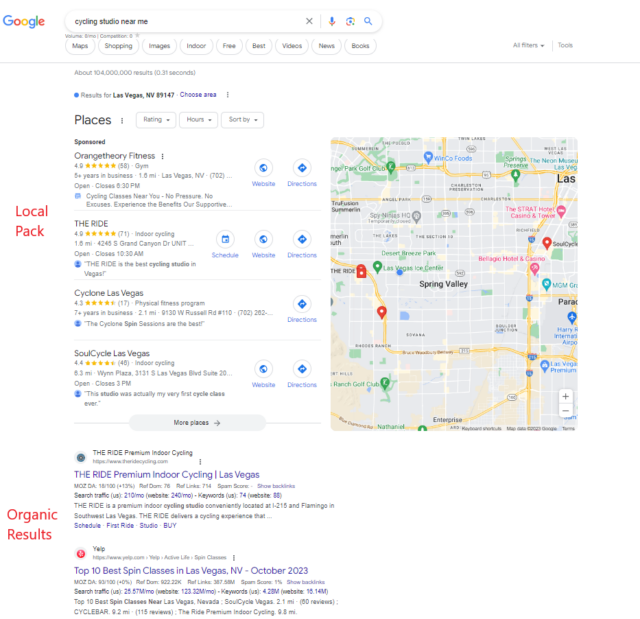
Task: Start voice search with microphone icon
Action: pos(332,21)
